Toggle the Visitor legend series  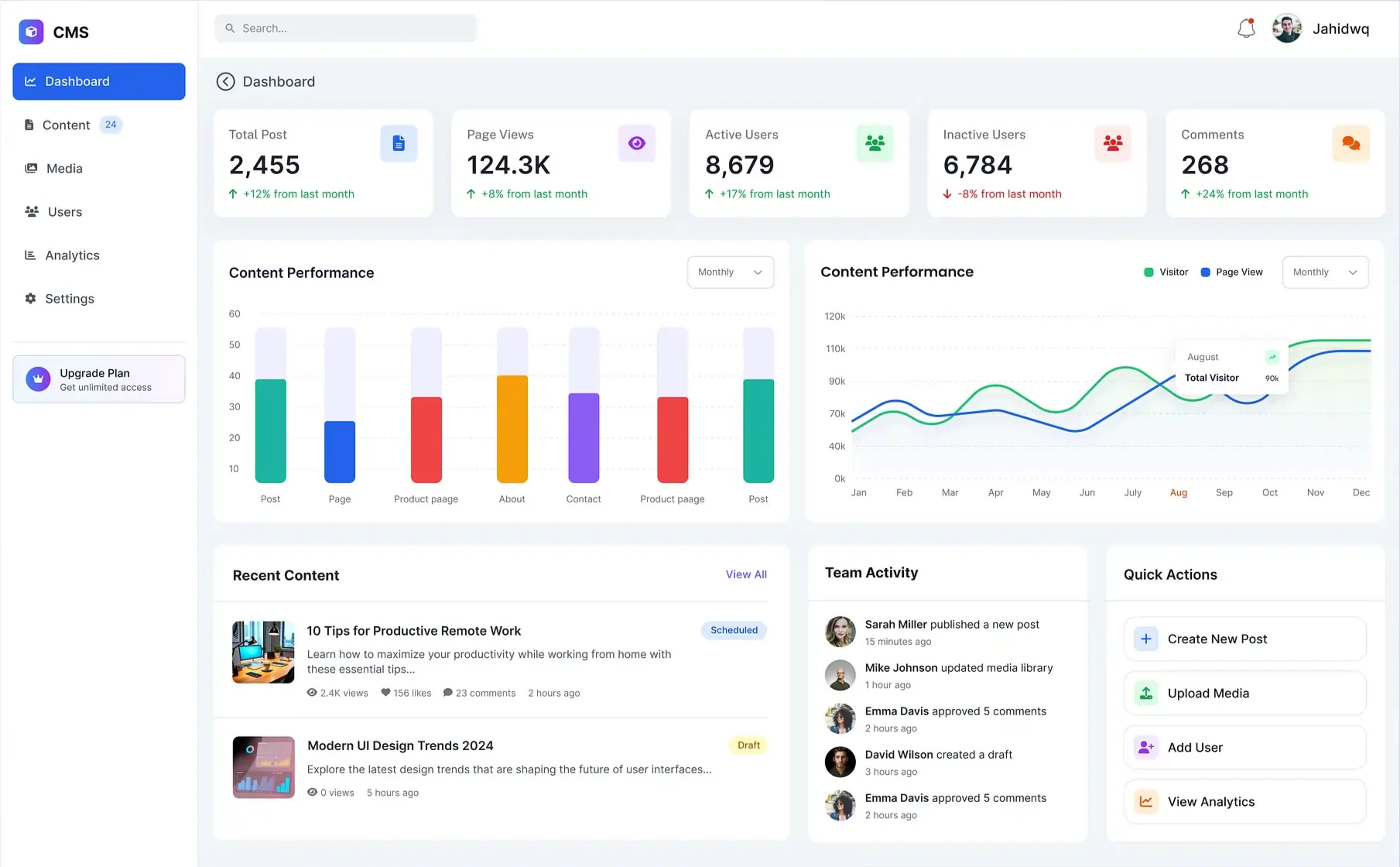[x=1166, y=272]
